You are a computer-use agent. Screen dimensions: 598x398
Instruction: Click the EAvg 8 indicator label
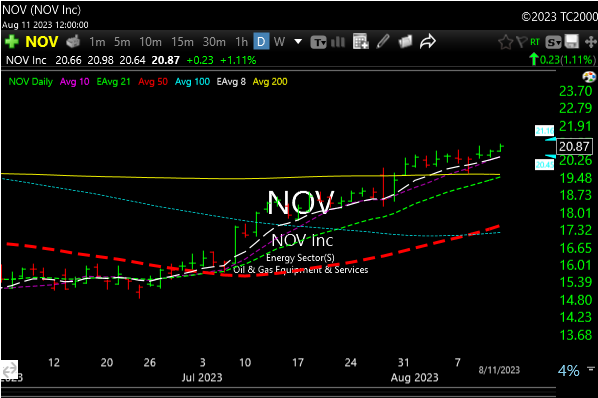[231, 82]
